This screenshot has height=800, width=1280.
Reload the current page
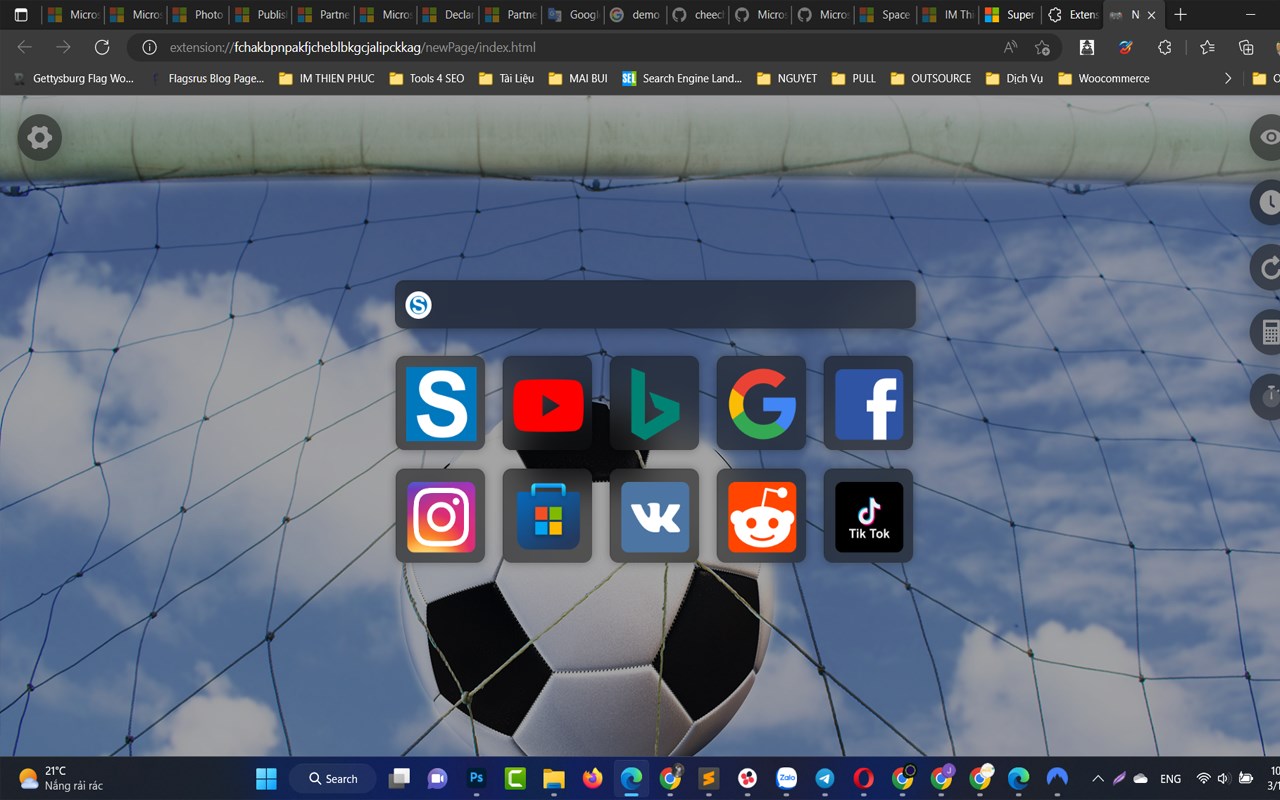point(101,47)
